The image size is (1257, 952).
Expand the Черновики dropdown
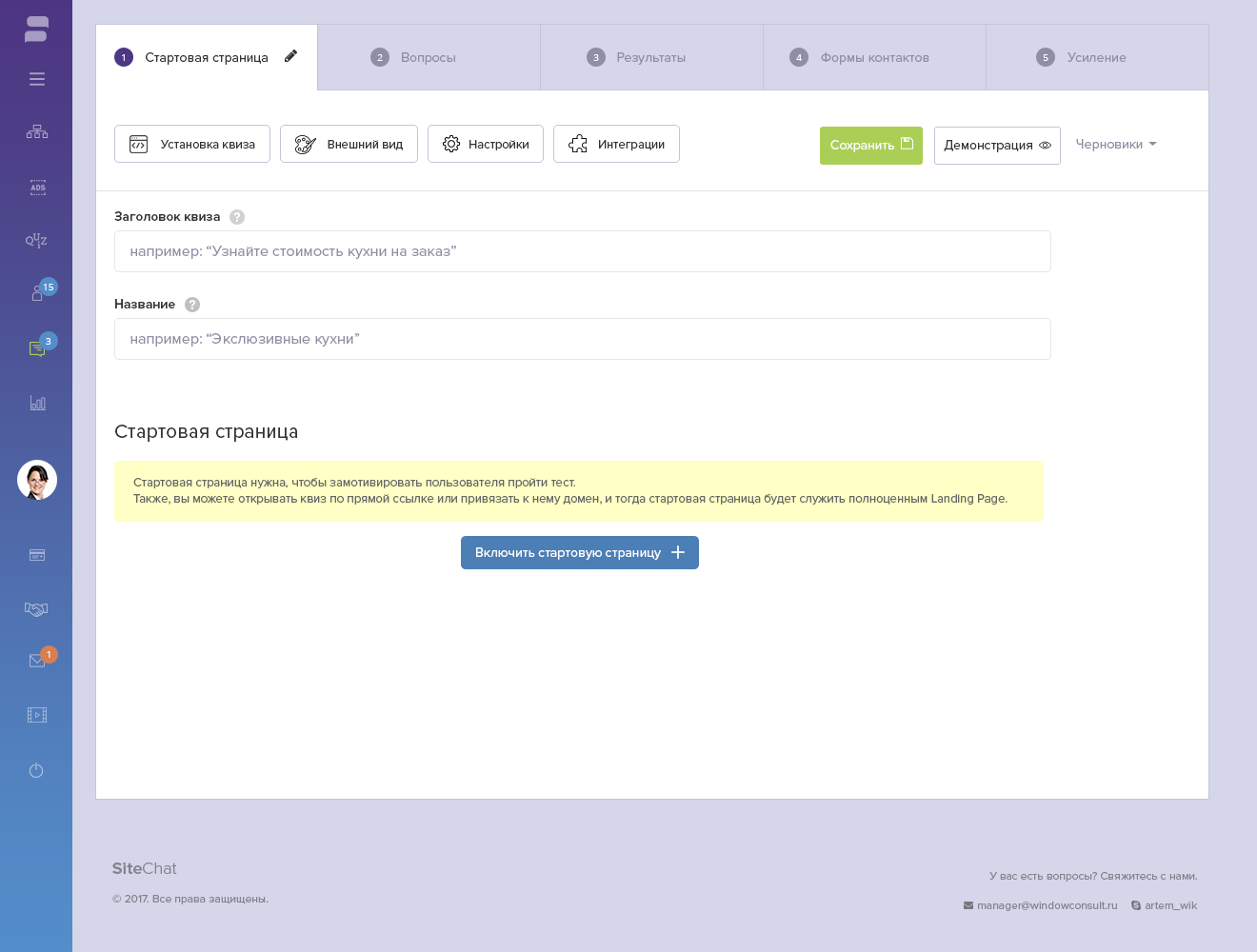tap(1115, 144)
